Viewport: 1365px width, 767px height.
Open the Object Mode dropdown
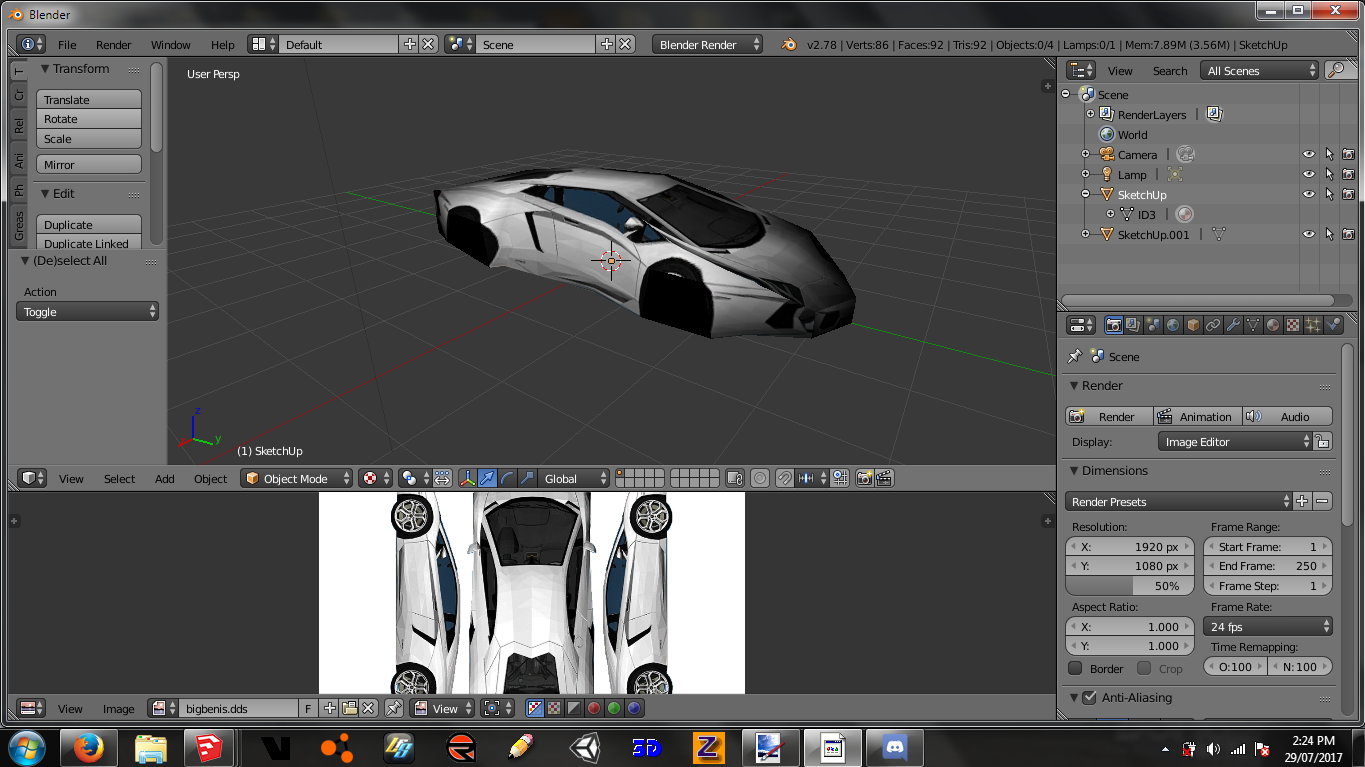coord(298,479)
